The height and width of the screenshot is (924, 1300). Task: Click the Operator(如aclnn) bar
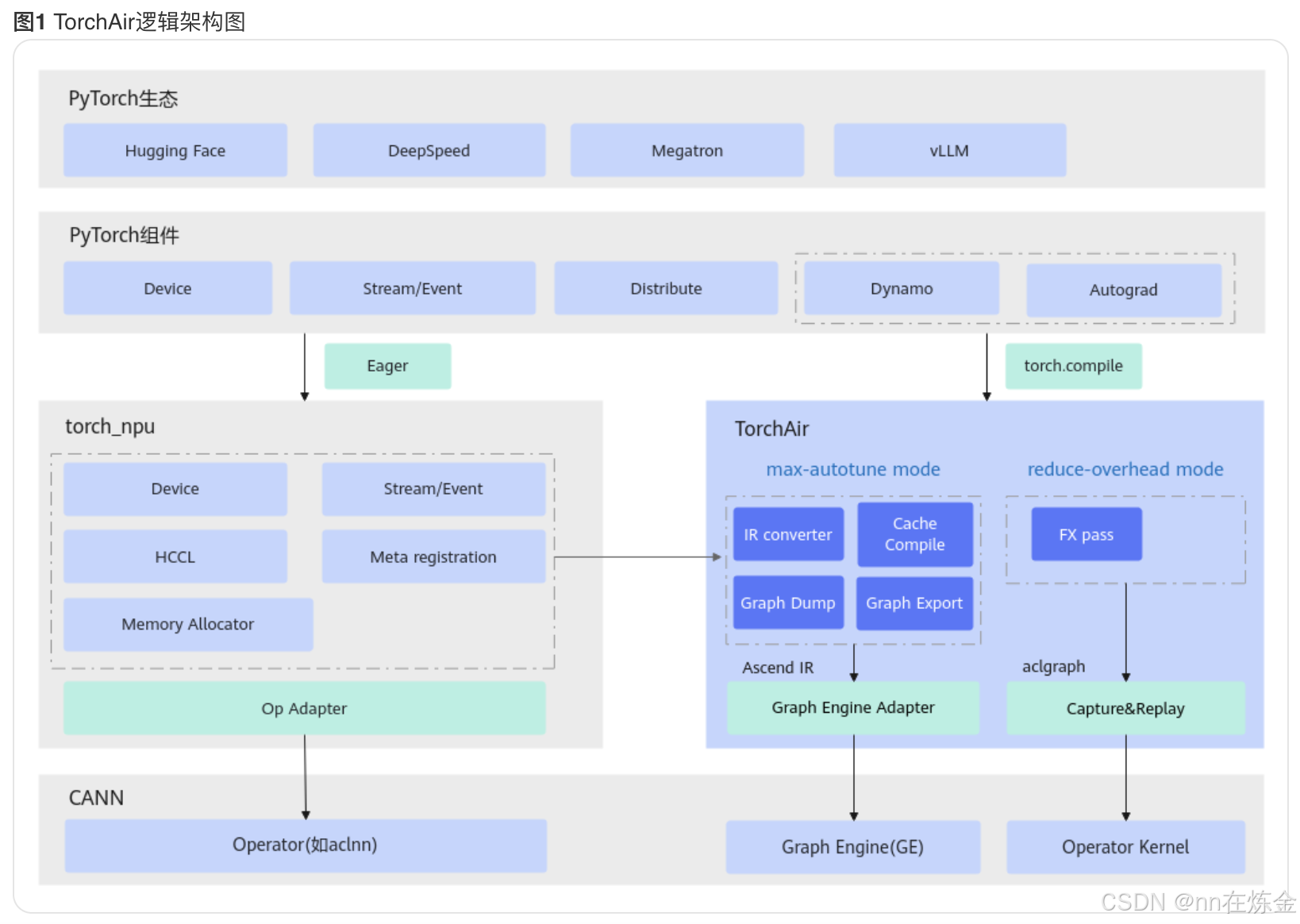tap(306, 845)
